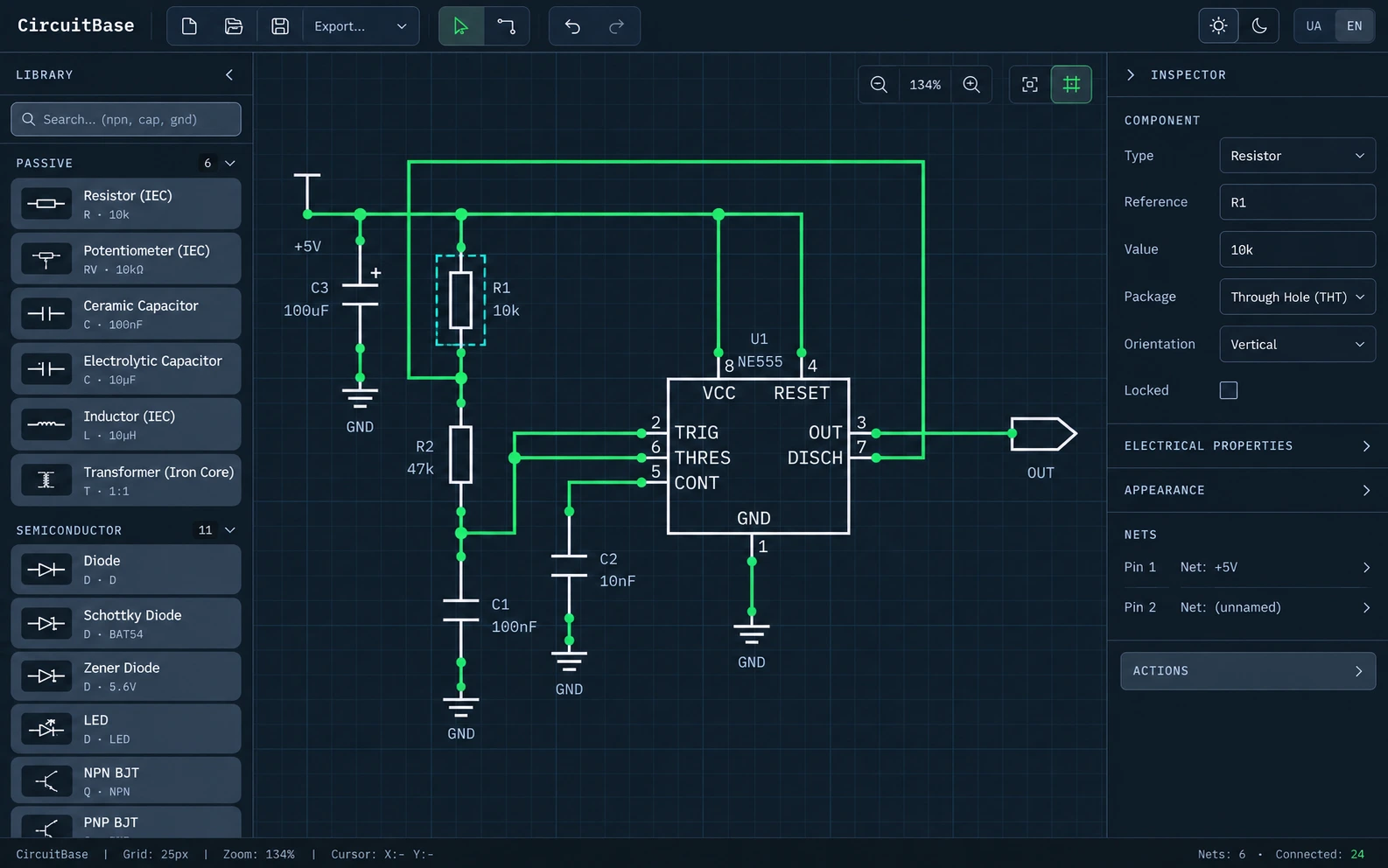Add Resistor (IEC) from the library
The width and height of the screenshot is (1388, 868).
[x=126, y=204]
